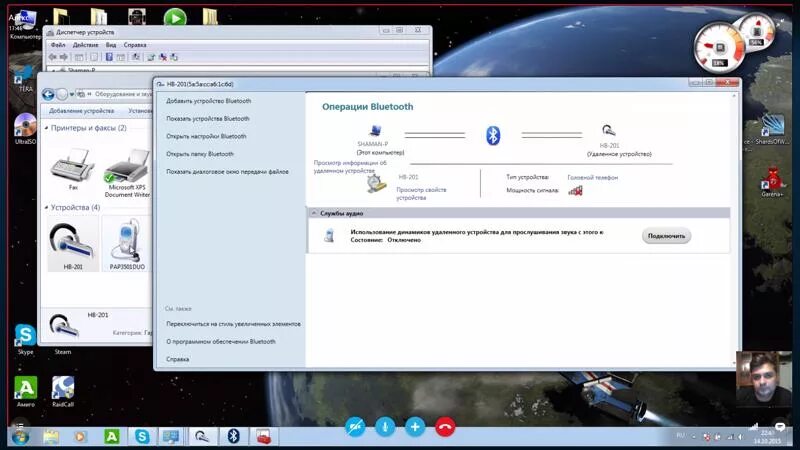This screenshot has width=800, height=450.
Task: Open the RaidCall desktop shortcut
Action: 63,392
